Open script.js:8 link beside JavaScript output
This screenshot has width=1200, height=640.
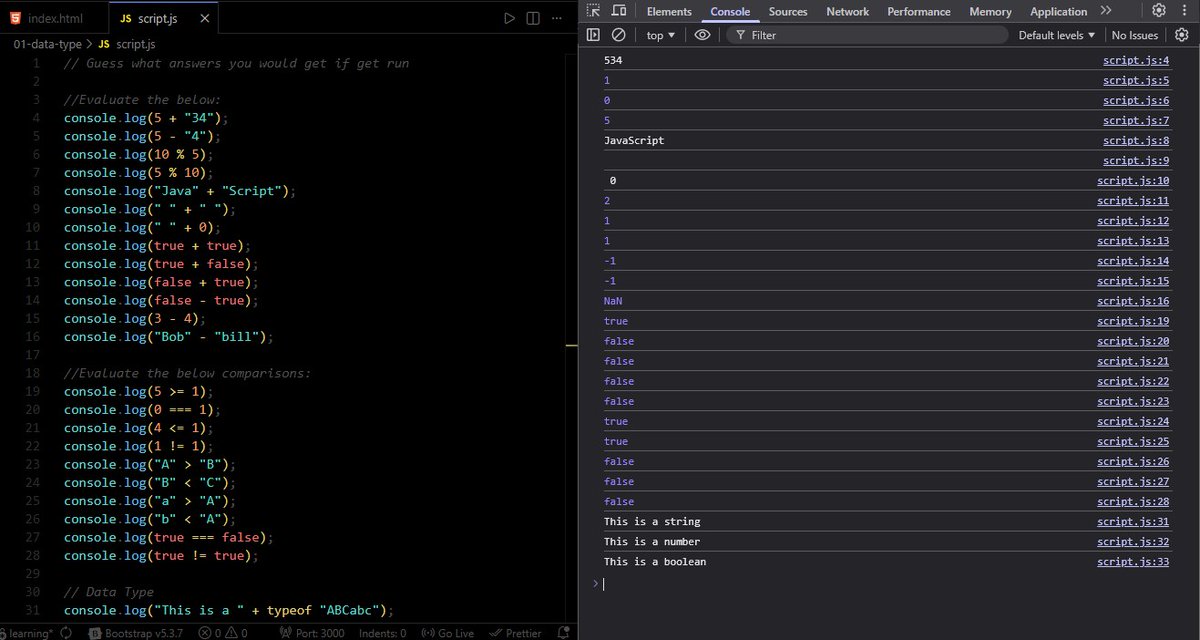point(1136,141)
